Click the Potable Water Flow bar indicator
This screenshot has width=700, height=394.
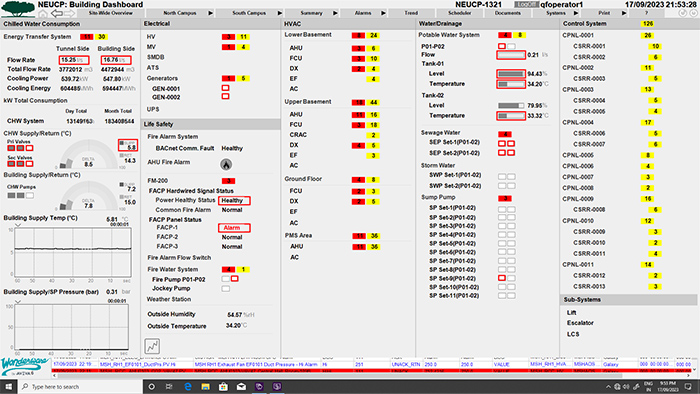pyautogui.click(x=511, y=55)
